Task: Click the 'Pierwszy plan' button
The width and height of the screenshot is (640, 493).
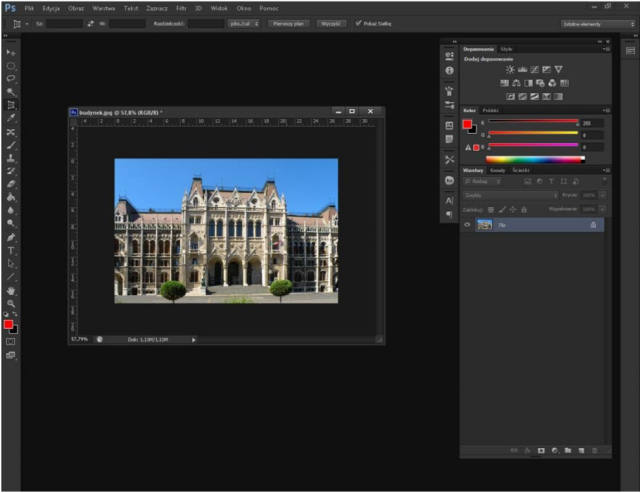Action: tap(289, 24)
